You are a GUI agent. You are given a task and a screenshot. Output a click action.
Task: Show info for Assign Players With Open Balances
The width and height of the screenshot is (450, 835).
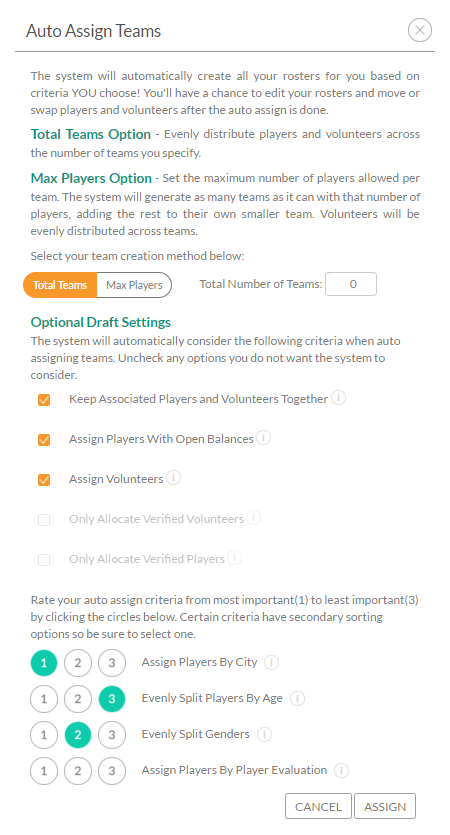[263, 438]
